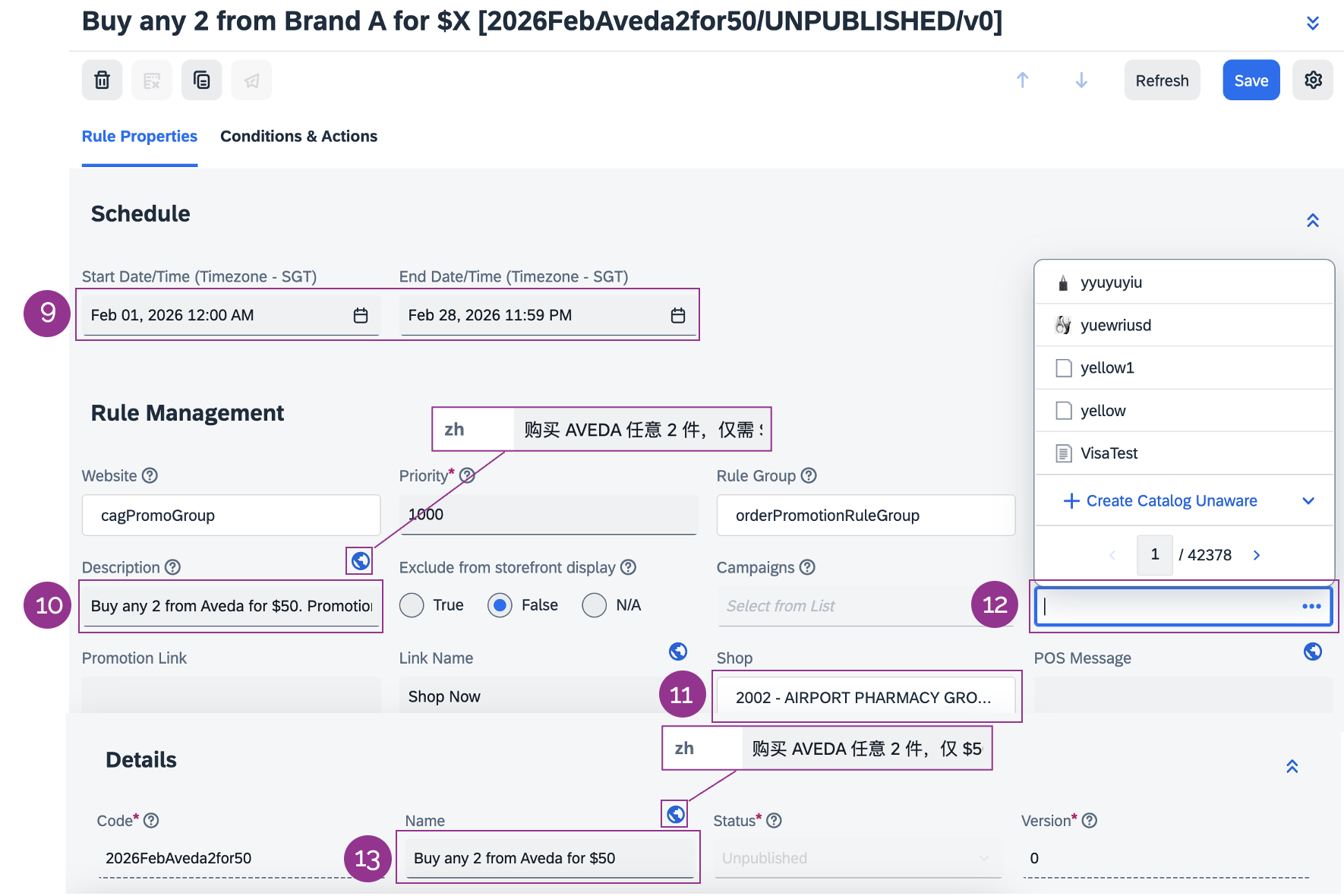Click the duplicate rule copy icon

click(201, 80)
